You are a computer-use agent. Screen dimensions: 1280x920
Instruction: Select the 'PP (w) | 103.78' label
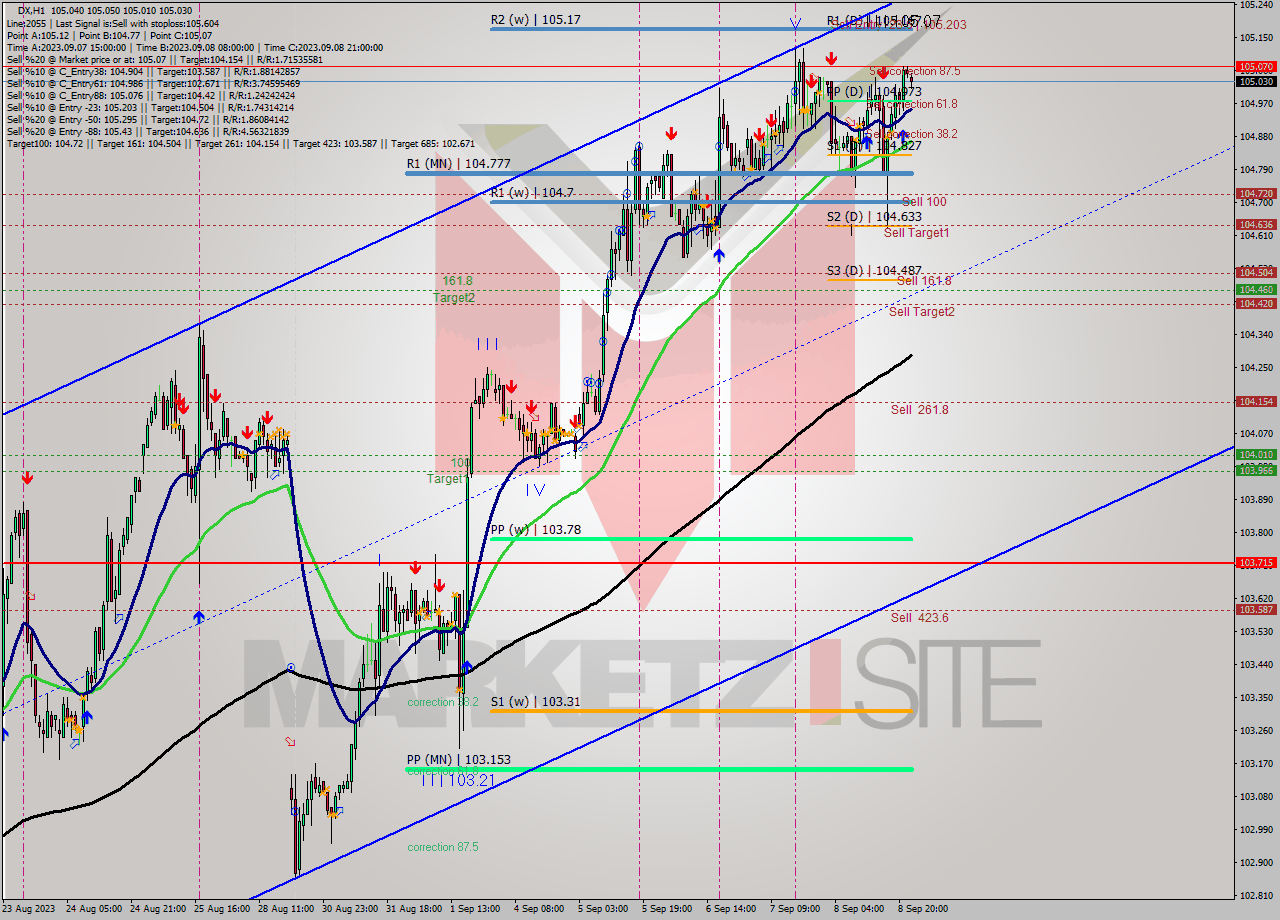[x=535, y=530]
